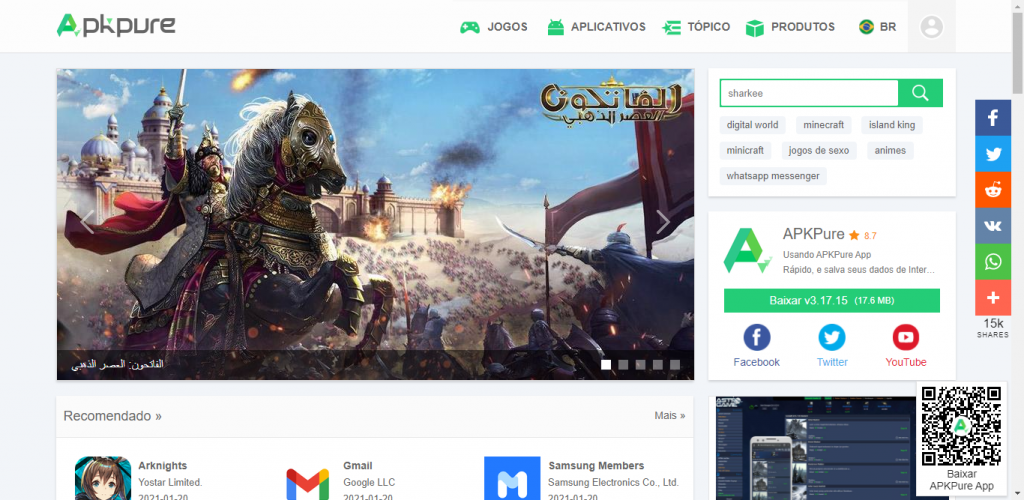The height and width of the screenshot is (500, 1024).
Task: Open the APLICATIVOS menu
Action: (x=596, y=27)
